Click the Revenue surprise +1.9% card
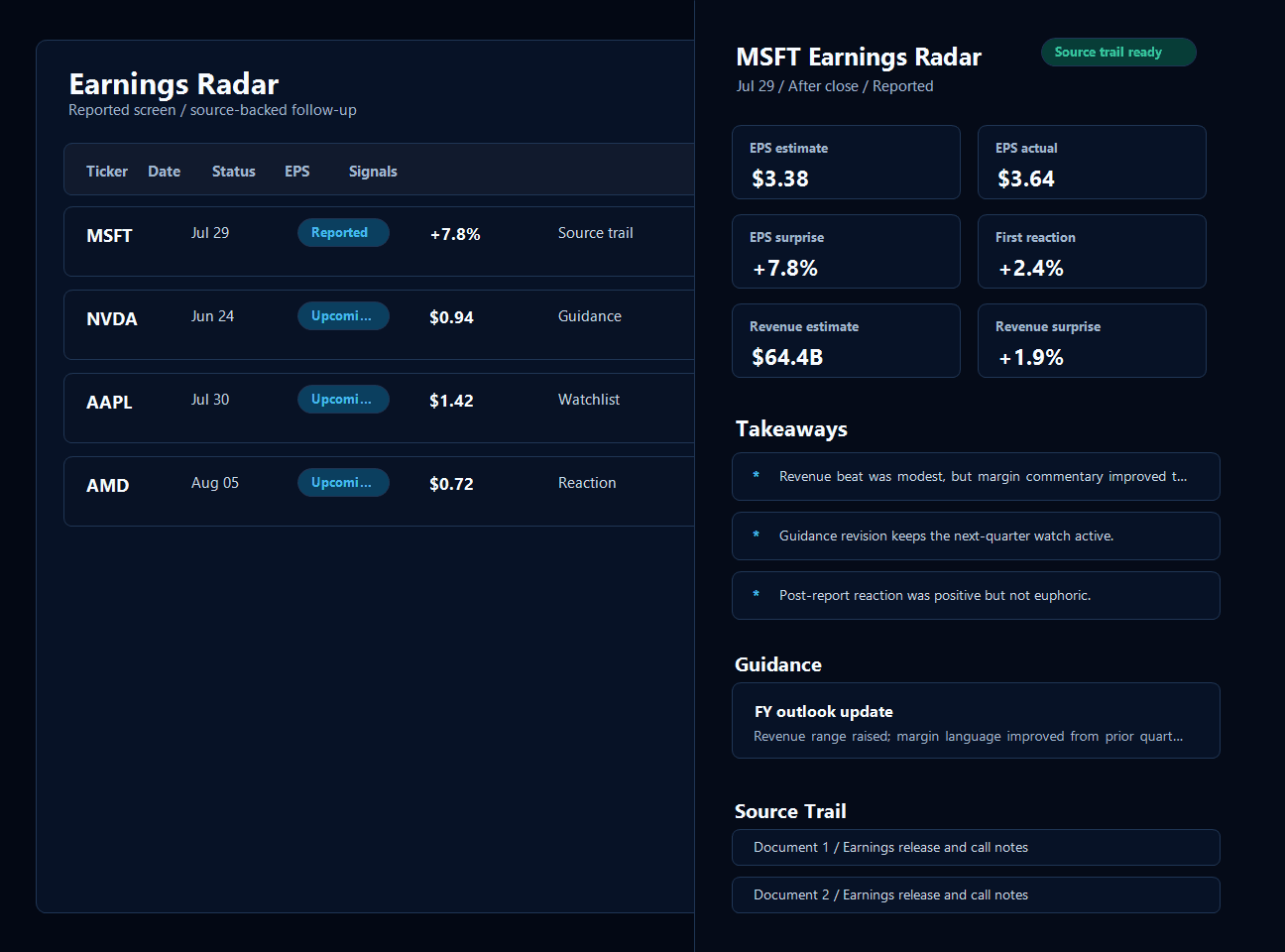 click(x=1092, y=340)
